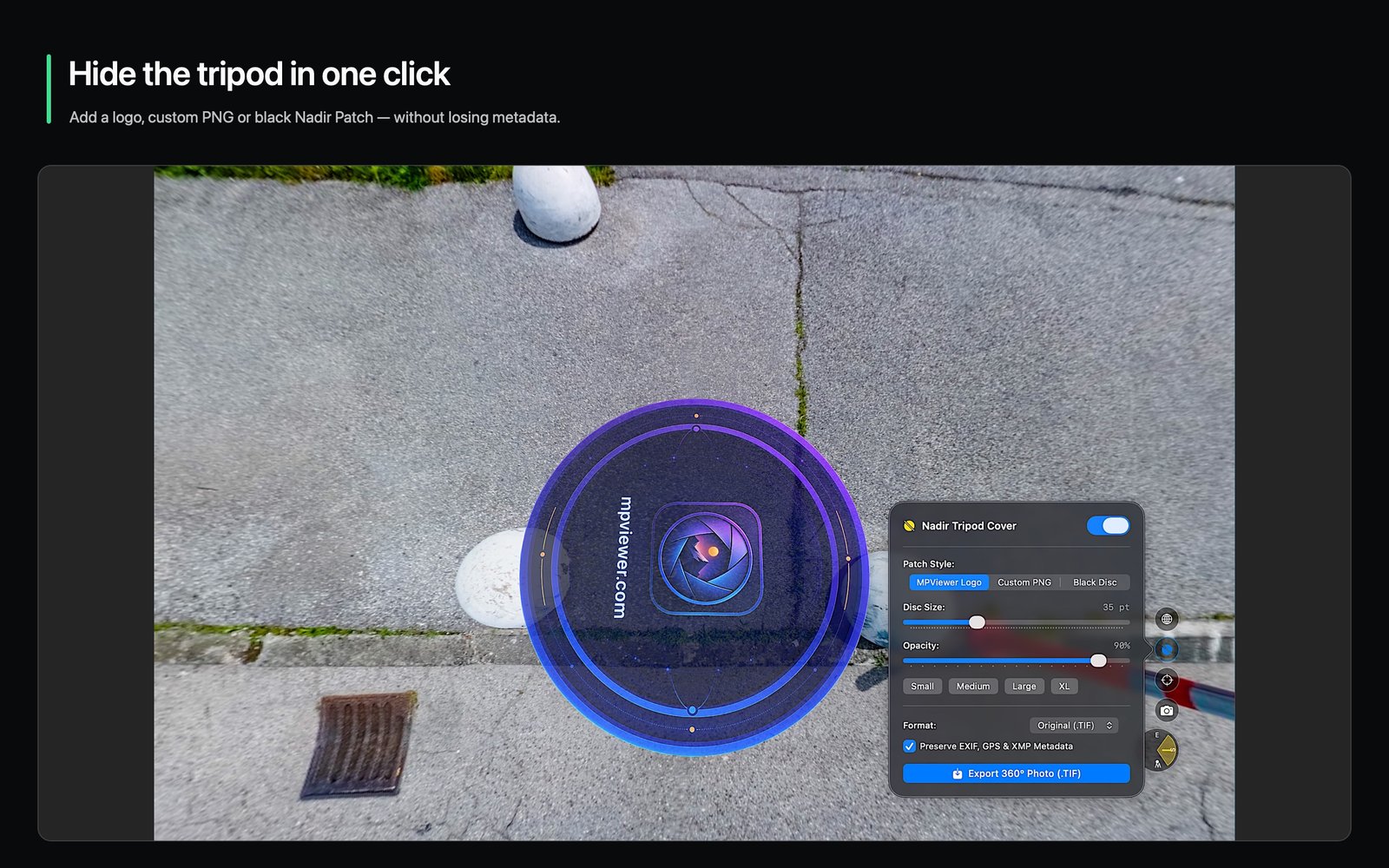Click the blue nadir patch tool icon

click(1167, 649)
